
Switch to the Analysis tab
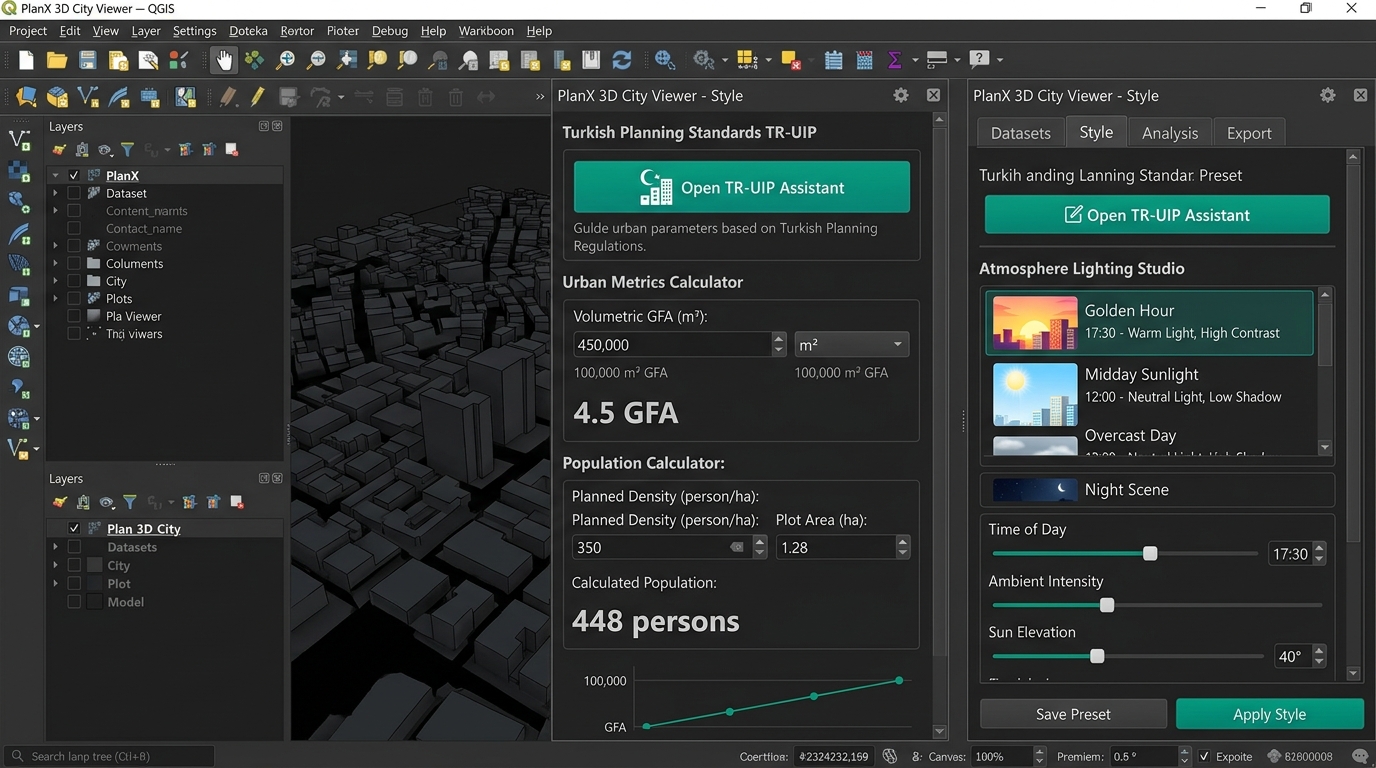pyautogui.click(x=1170, y=133)
